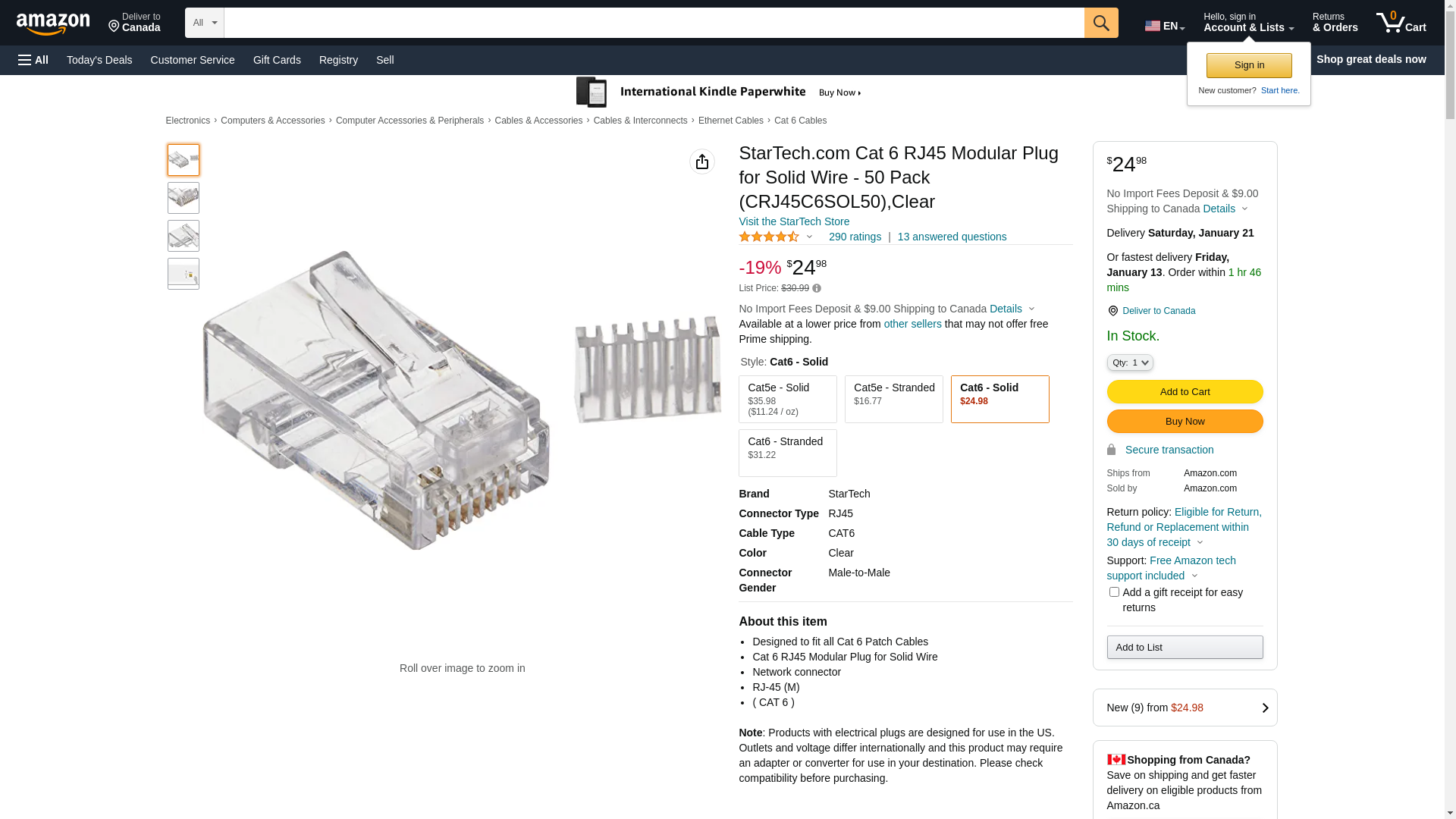The width and height of the screenshot is (1456, 819).
Task: Open Customer Service in navigation bar
Action: click(193, 60)
